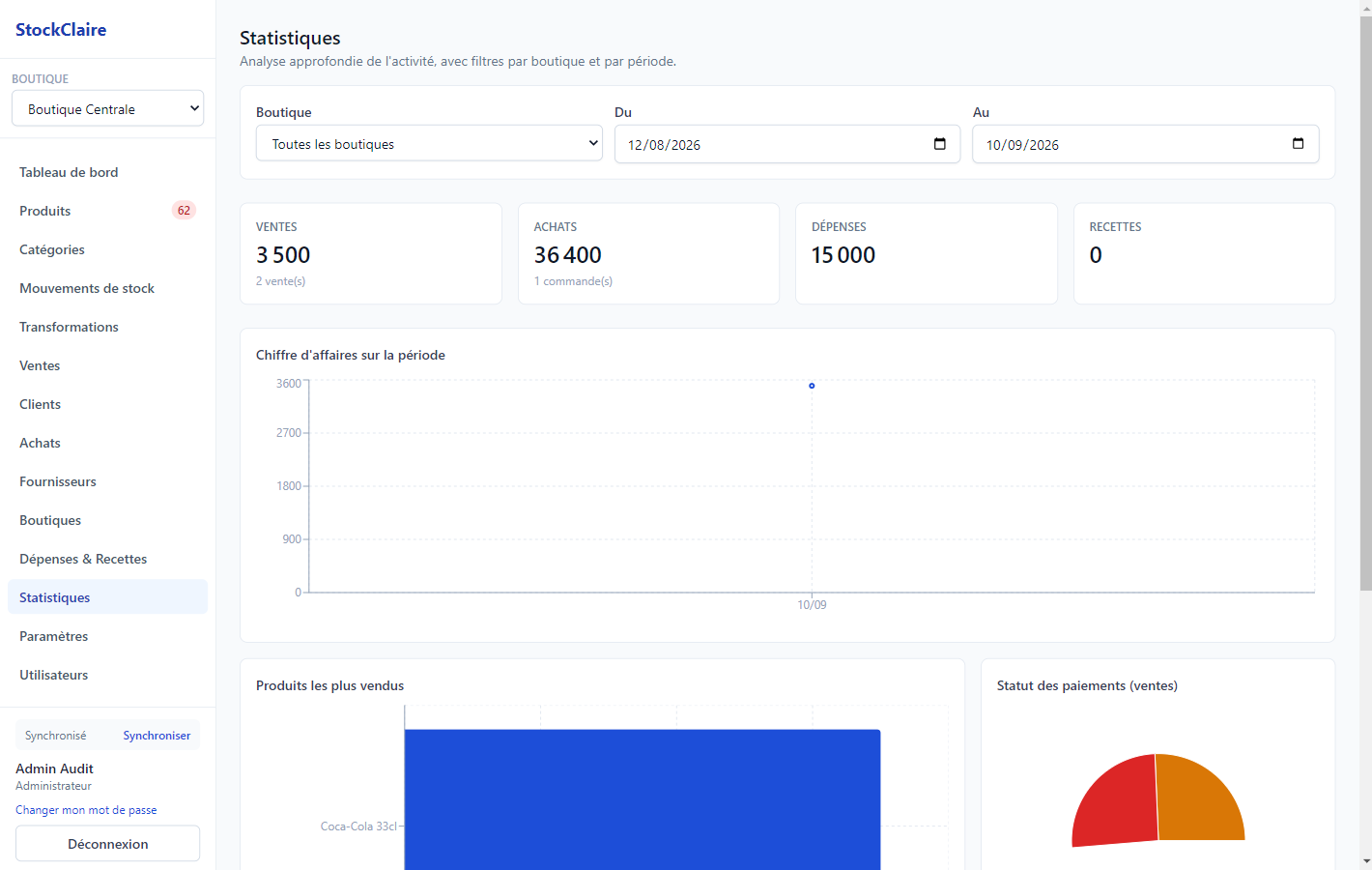The height and width of the screenshot is (870, 1372).
Task: Open Paramètres
Action: pyautogui.click(x=107, y=636)
